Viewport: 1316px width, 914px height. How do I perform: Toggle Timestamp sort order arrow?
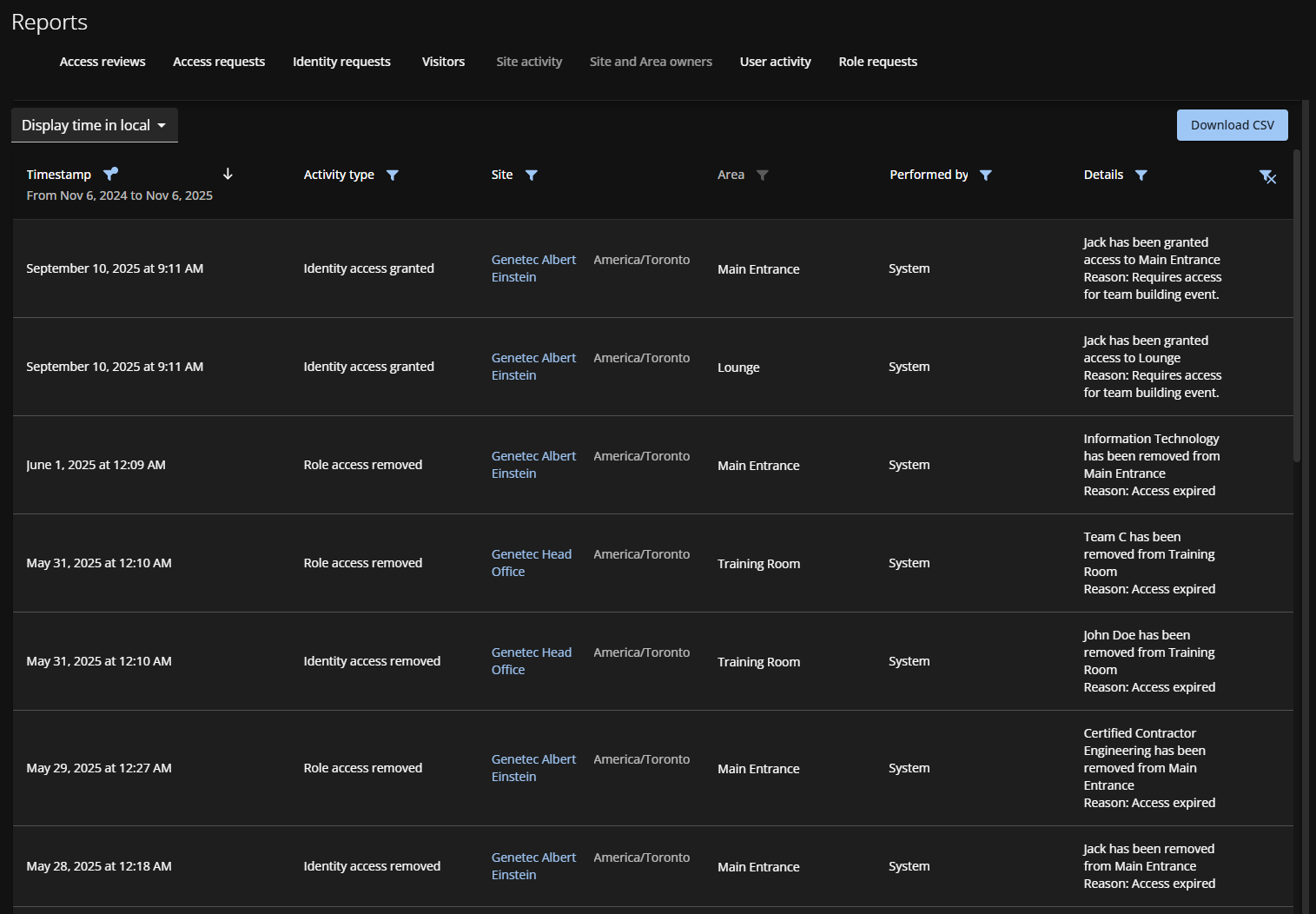(x=228, y=174)
